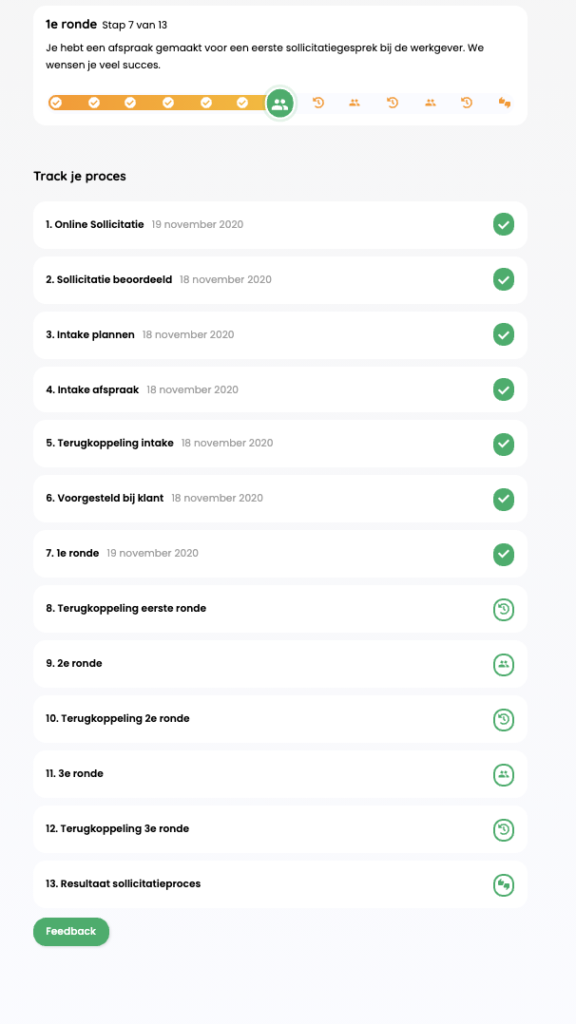Viewport: 576px width, 1024px height.
Task: Open the Sollicitatie beoordeeld step row
Action: pos(280,280)
